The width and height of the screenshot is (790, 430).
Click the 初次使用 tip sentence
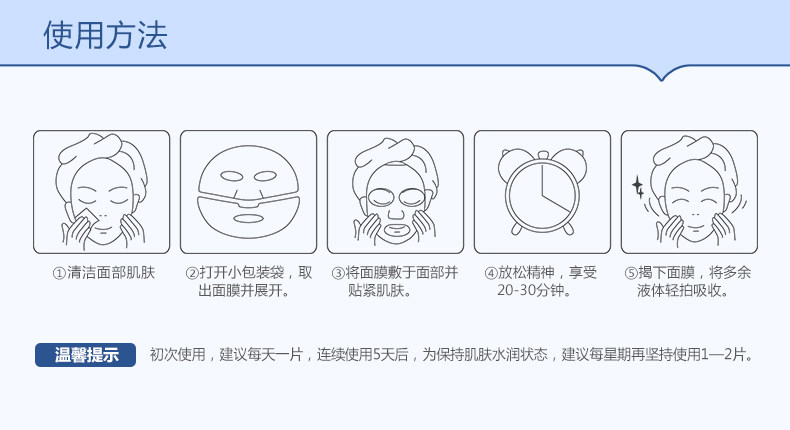452,355
